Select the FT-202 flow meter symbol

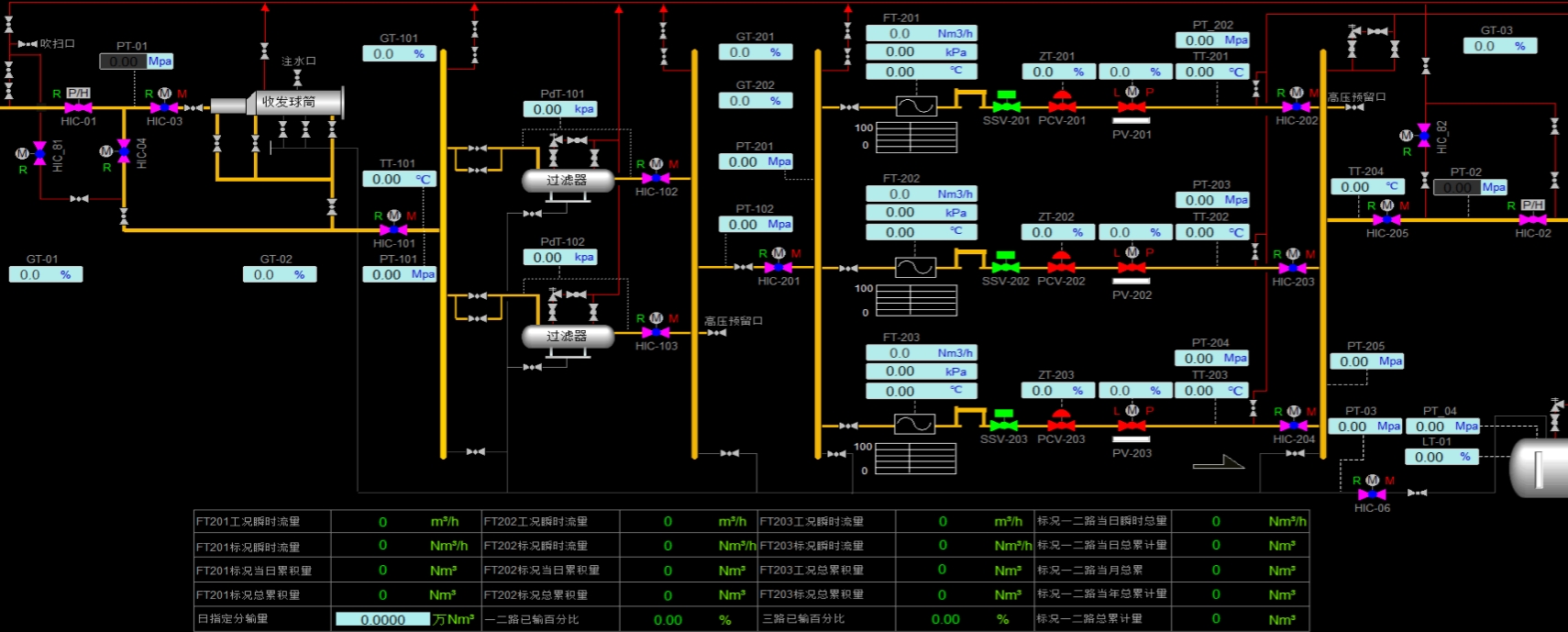(915, 267)
